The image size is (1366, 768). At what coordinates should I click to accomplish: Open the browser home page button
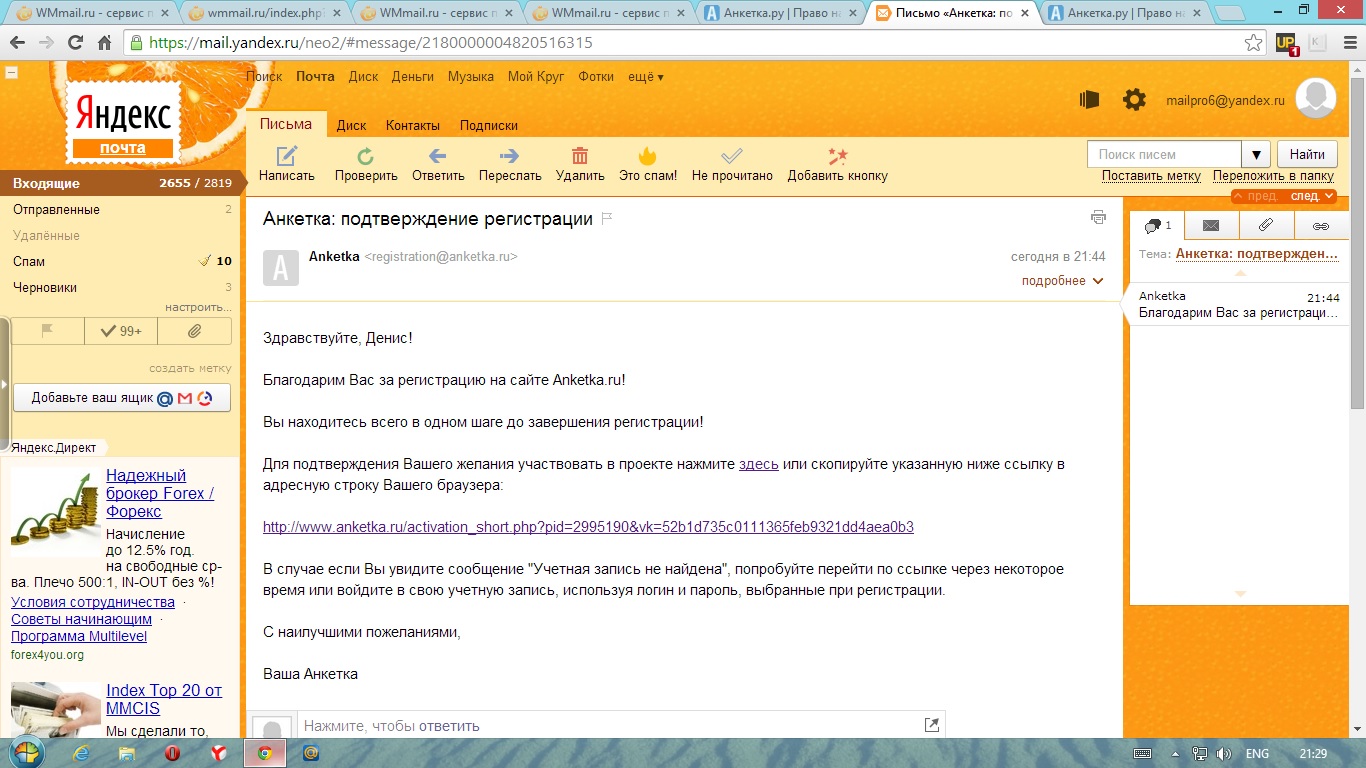(104, 43)
